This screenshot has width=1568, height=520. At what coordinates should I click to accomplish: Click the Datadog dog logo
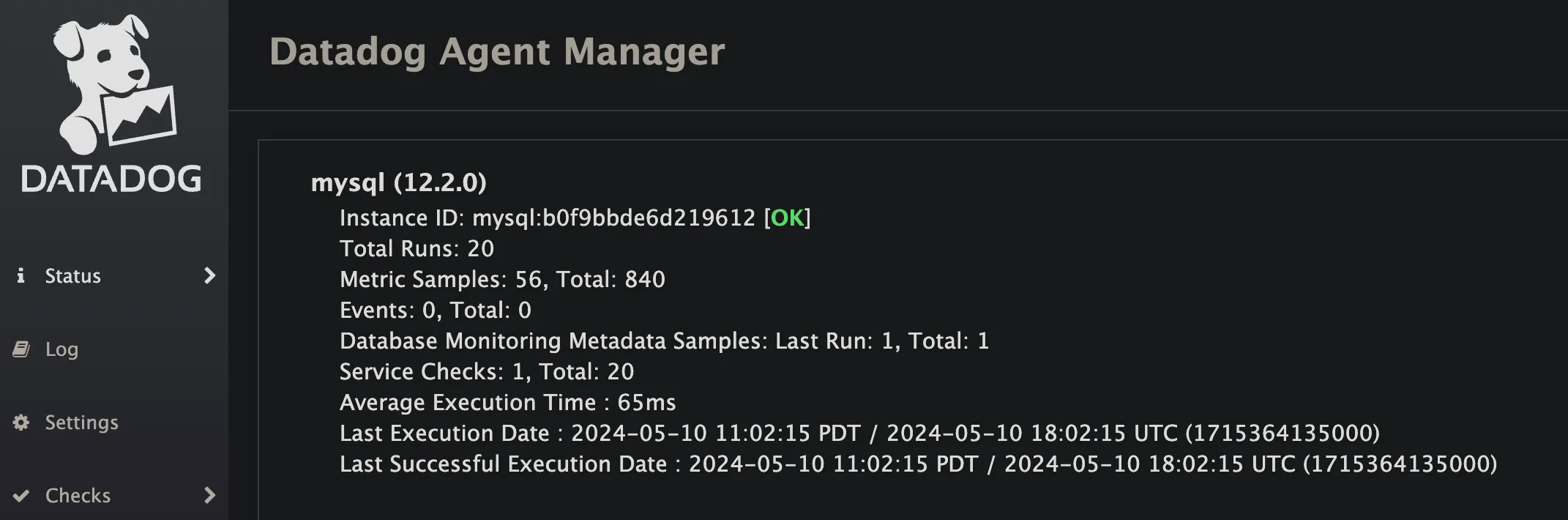(x=113, y=83)
